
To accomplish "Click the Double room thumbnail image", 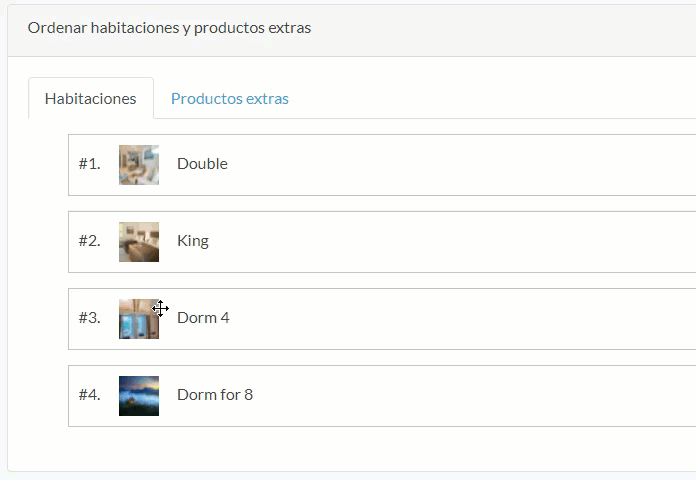I will click(x=139, y=165).
